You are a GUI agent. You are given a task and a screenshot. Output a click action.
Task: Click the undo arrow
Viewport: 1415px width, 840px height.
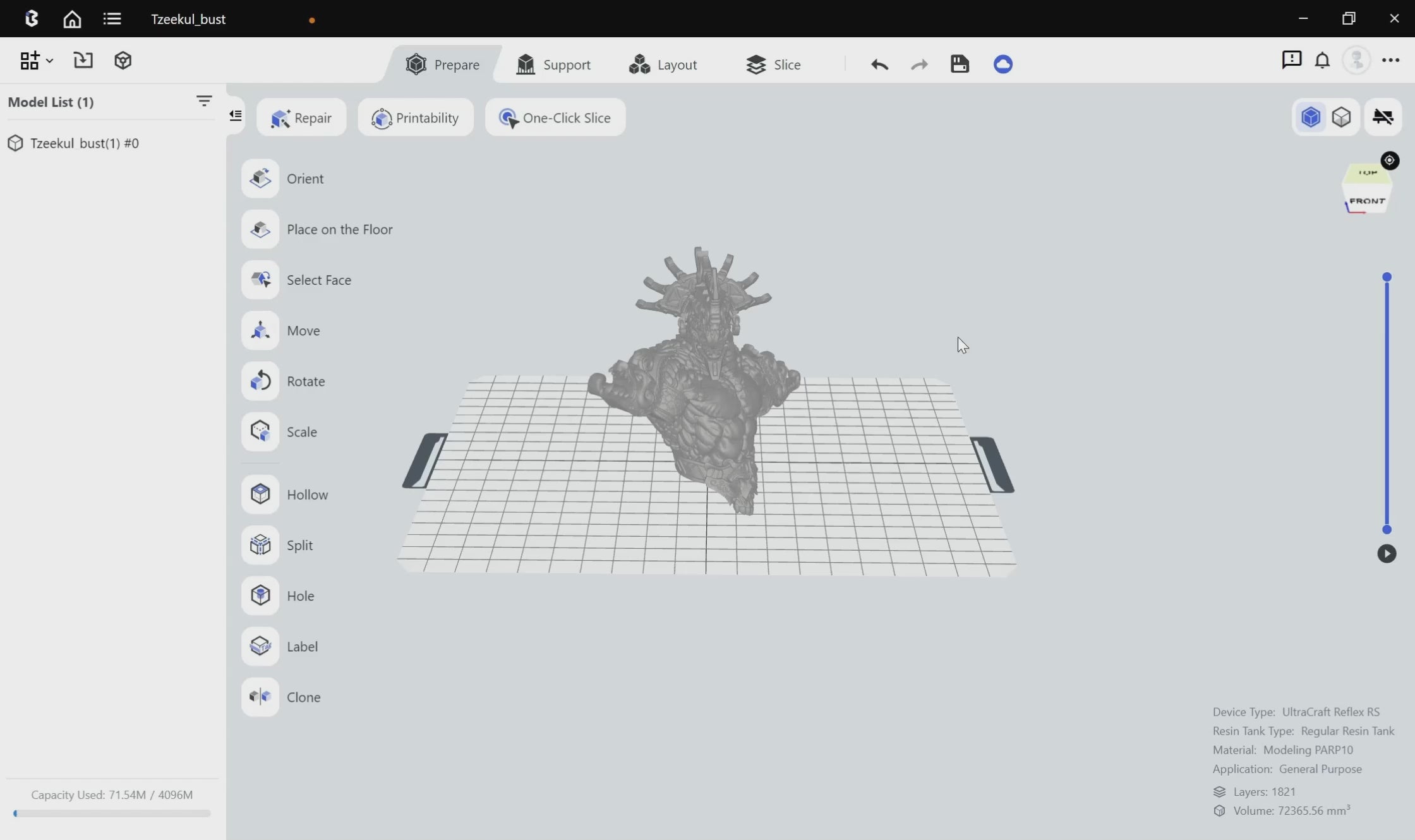click(x=879, y=64)
